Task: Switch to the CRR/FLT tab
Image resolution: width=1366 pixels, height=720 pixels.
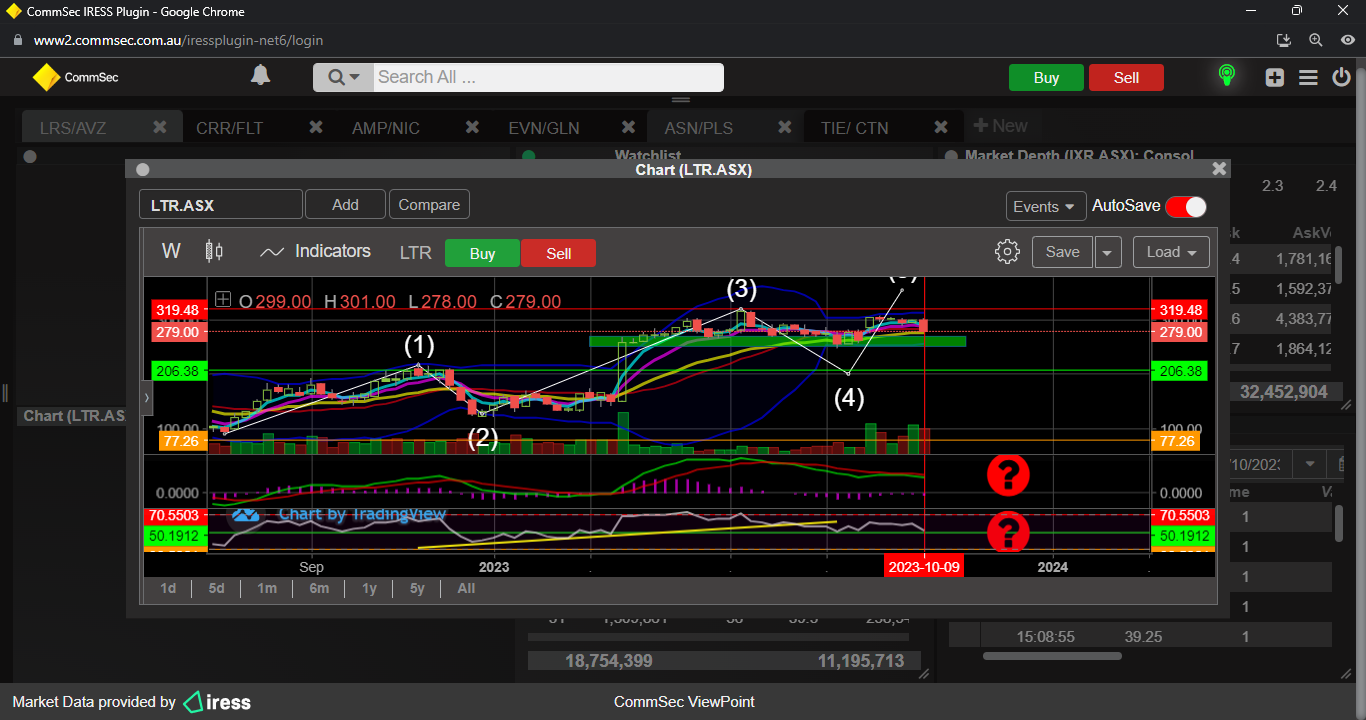Action: (x=230, y=128)
